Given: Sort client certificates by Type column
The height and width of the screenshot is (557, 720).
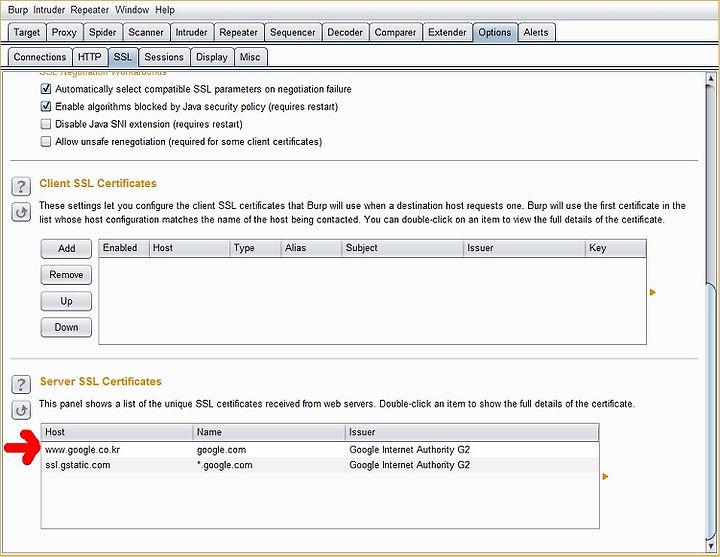Looking at the screenshot, I should (x=255, y=248).
